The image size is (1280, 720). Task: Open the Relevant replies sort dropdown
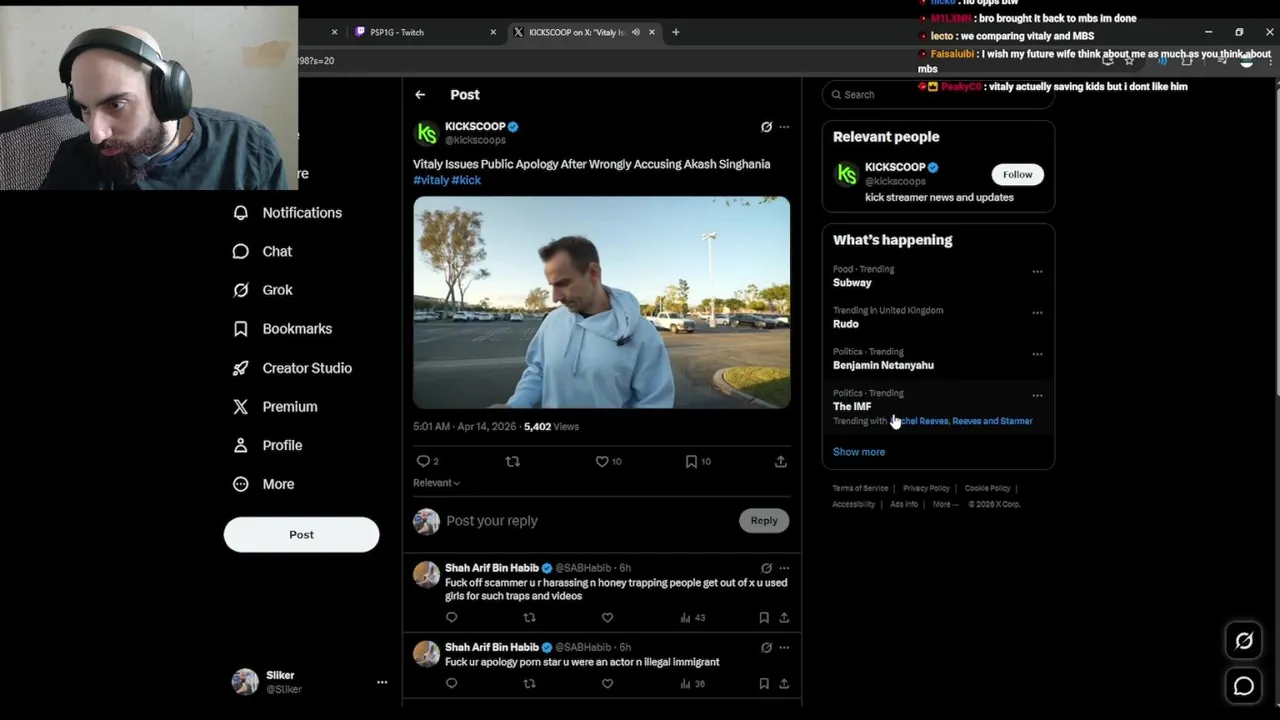click(x=436, y=483)
